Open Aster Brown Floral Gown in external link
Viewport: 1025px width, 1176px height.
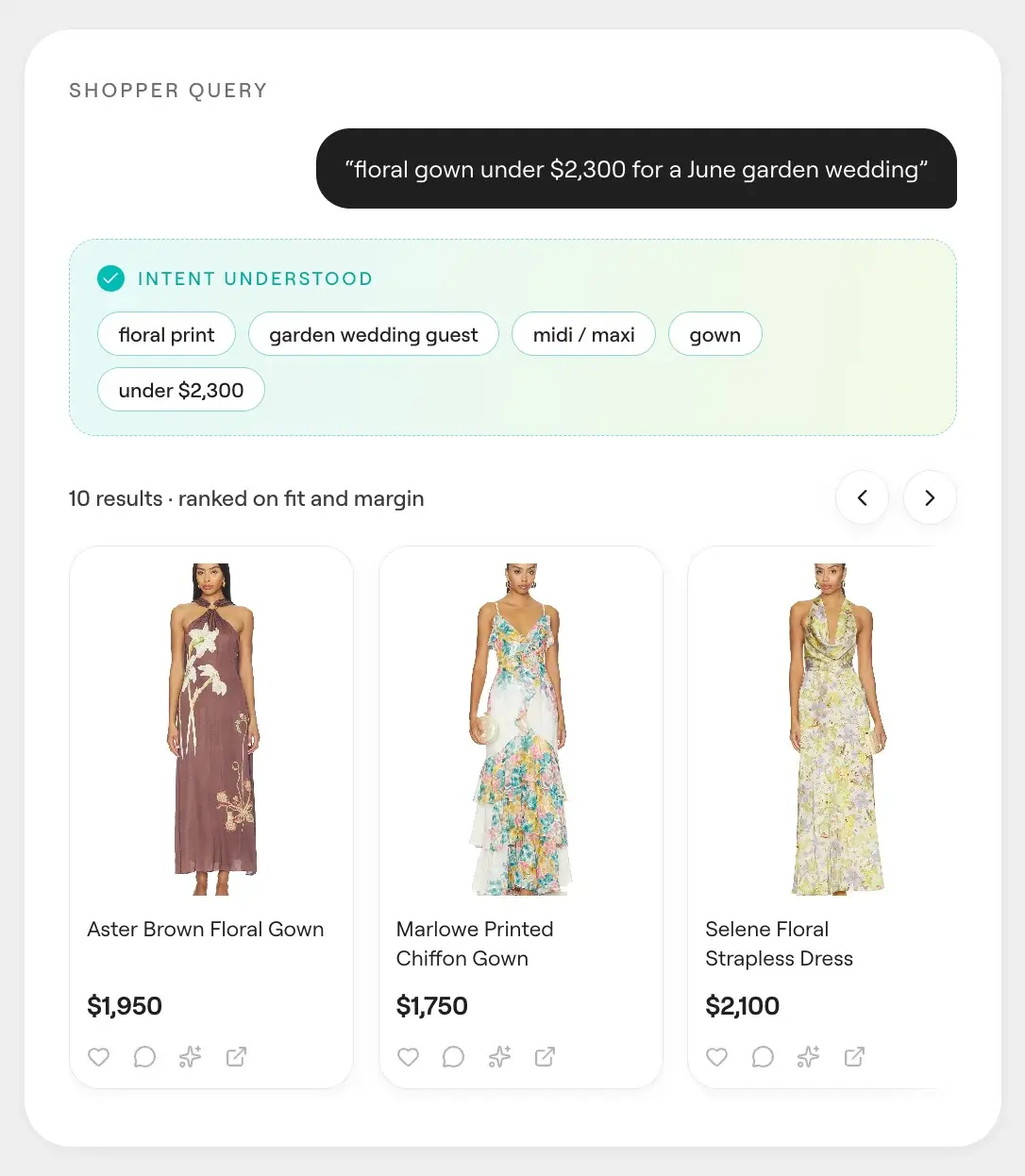point(236,1057)
